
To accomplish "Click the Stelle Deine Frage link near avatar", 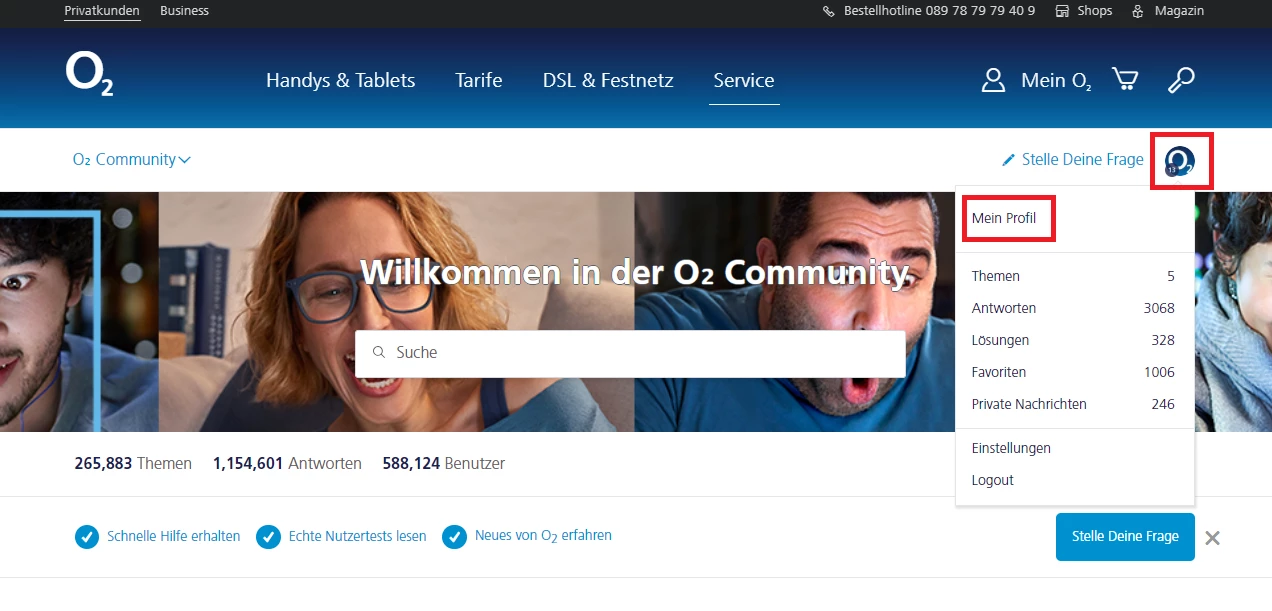I will point(1083,160).
